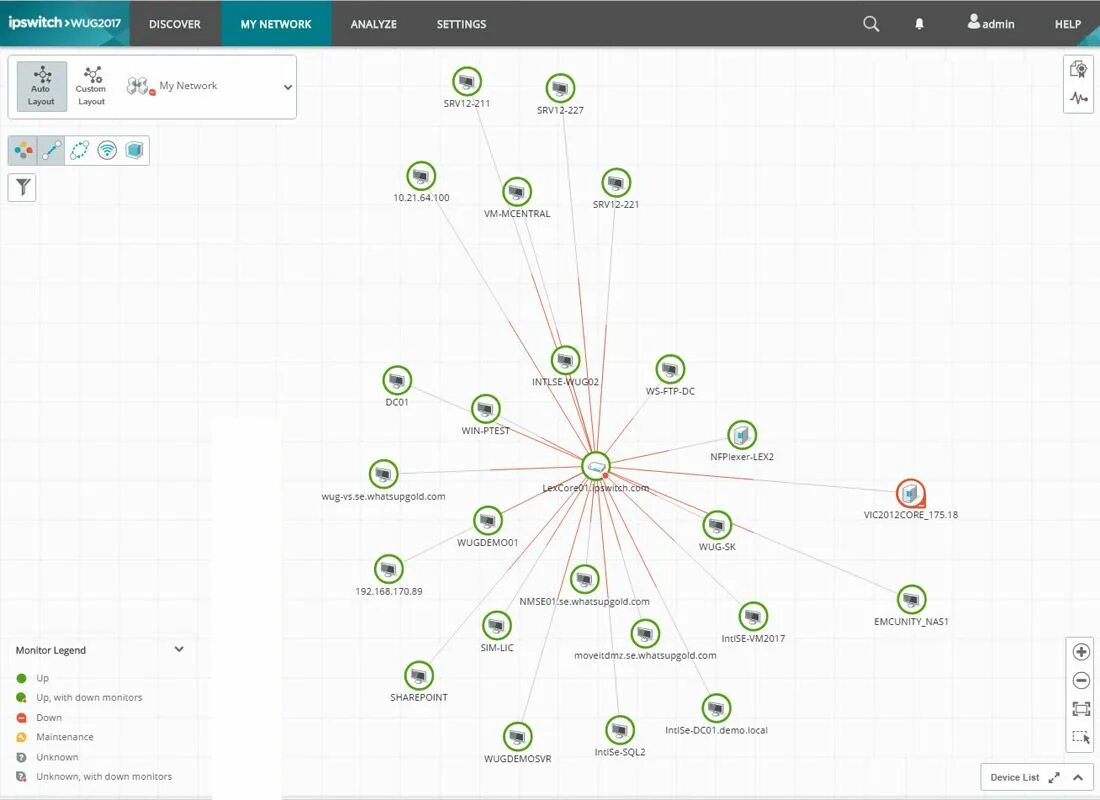Select the MY NETWORK tab

[x=276, y=24]
